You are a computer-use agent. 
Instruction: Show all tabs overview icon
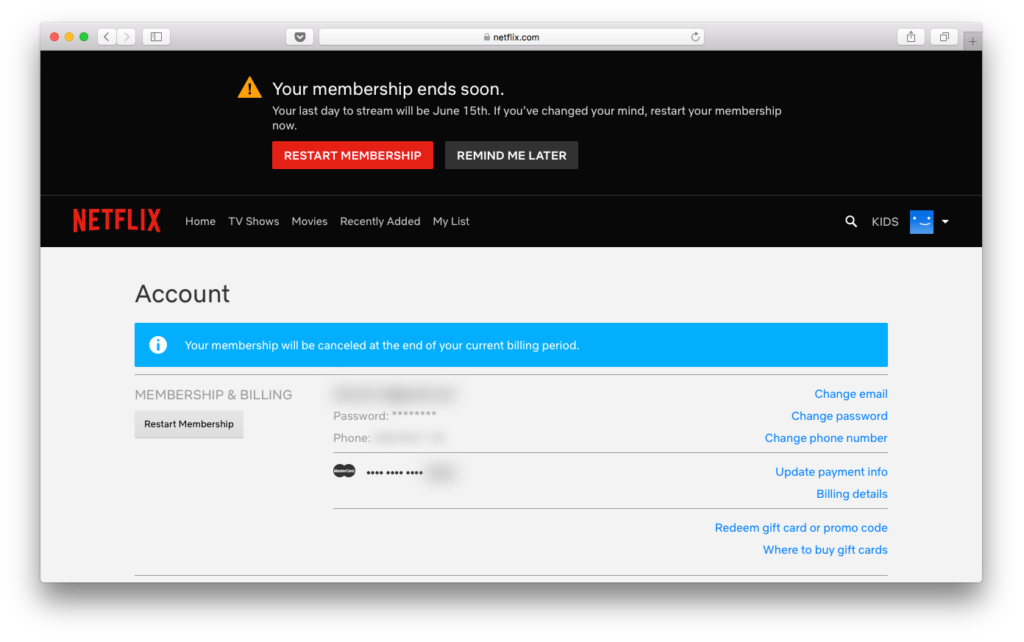click(943, 37)
